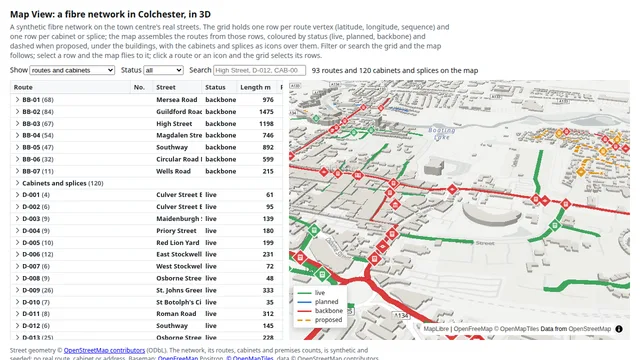The height and width of the screenshot is (360, 640).
Task: Open the © OpenMapTiles link in the footer text
Action: pyautogui.click(x=250, y=358)
